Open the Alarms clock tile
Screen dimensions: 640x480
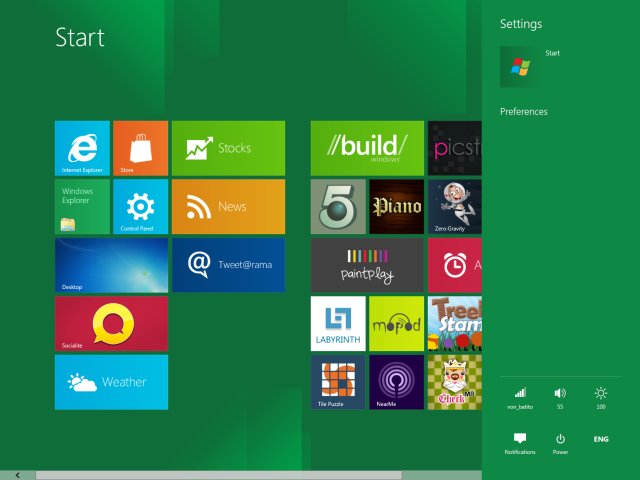455,265
